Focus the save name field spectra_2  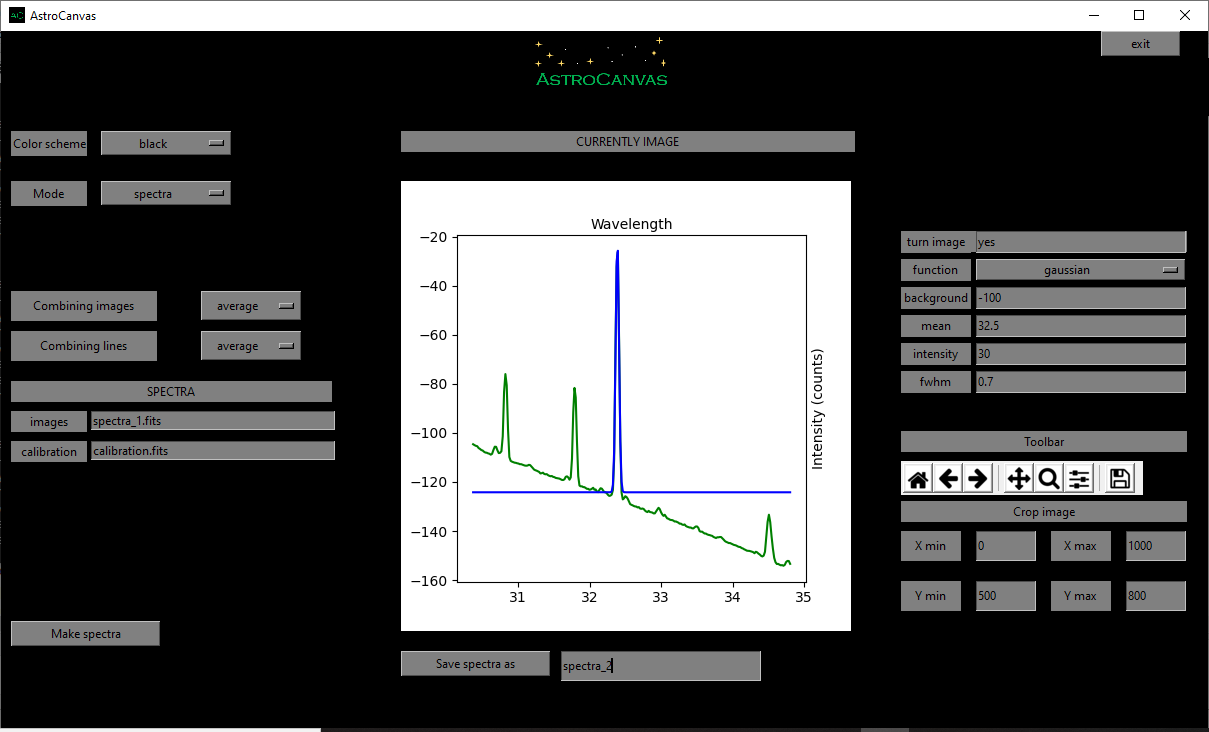(x=661, y=666)
